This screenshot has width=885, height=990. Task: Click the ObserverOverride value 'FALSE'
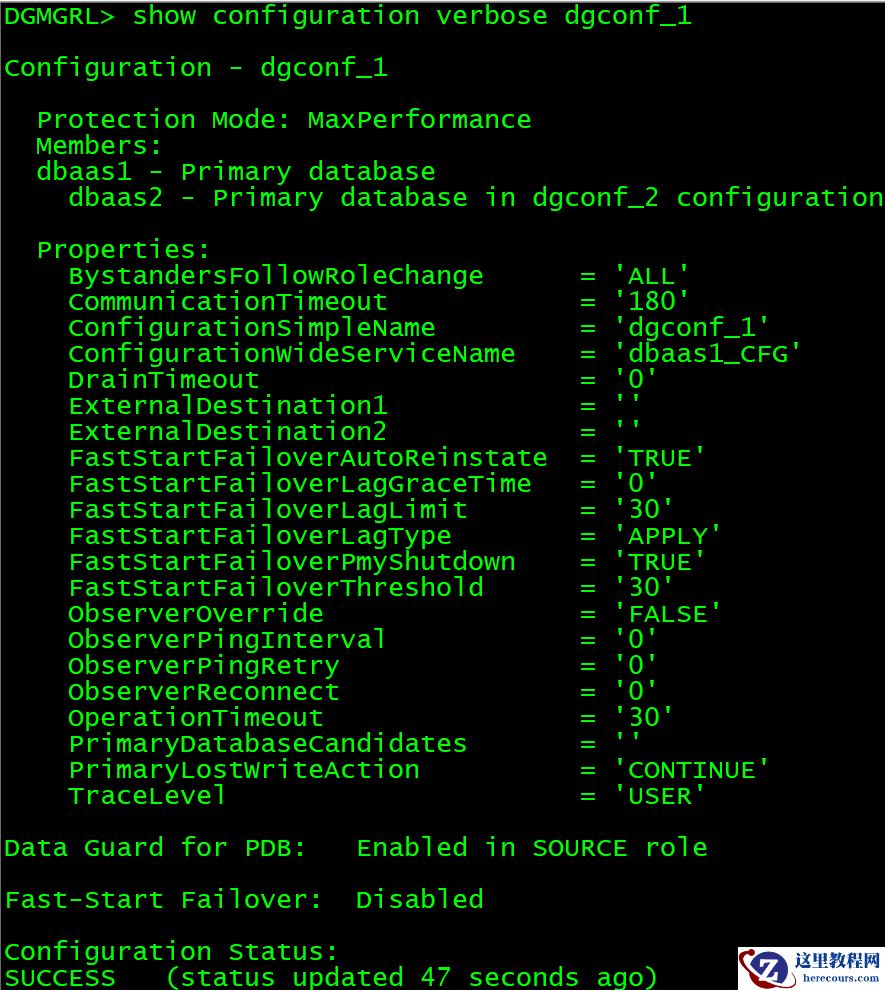click(667, 614)
